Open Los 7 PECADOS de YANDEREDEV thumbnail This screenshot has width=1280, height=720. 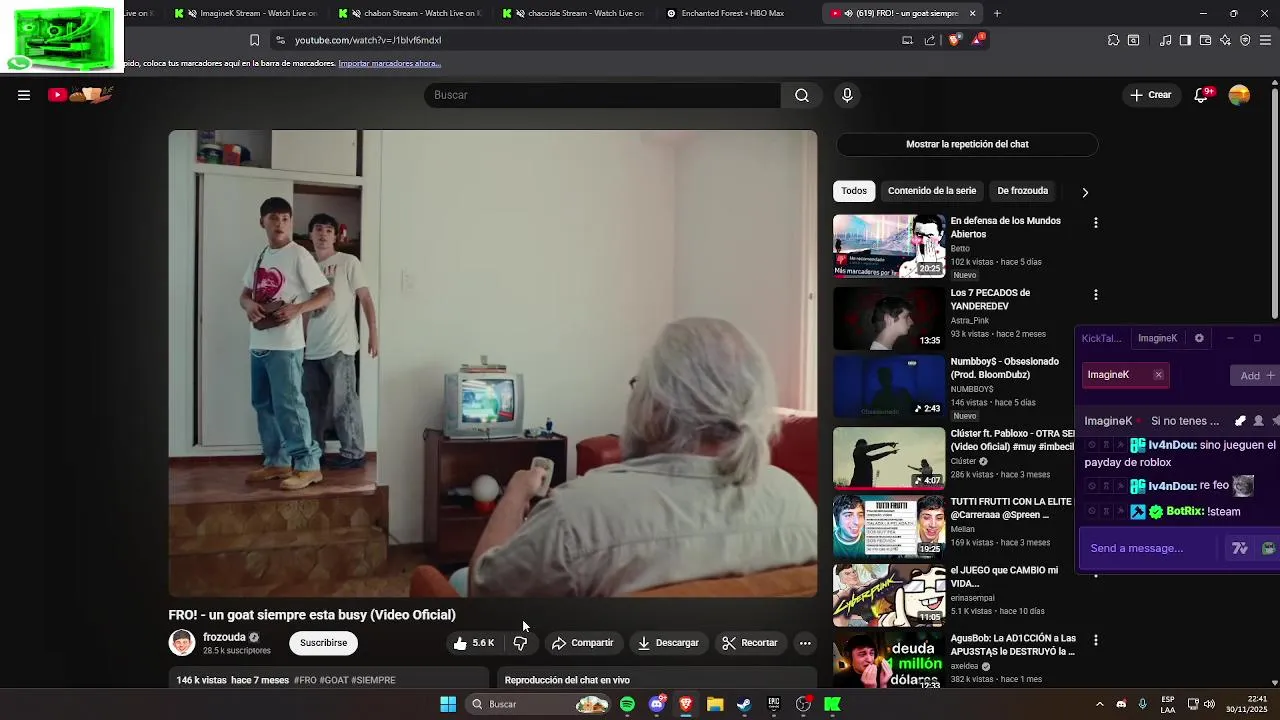point(889,318)
